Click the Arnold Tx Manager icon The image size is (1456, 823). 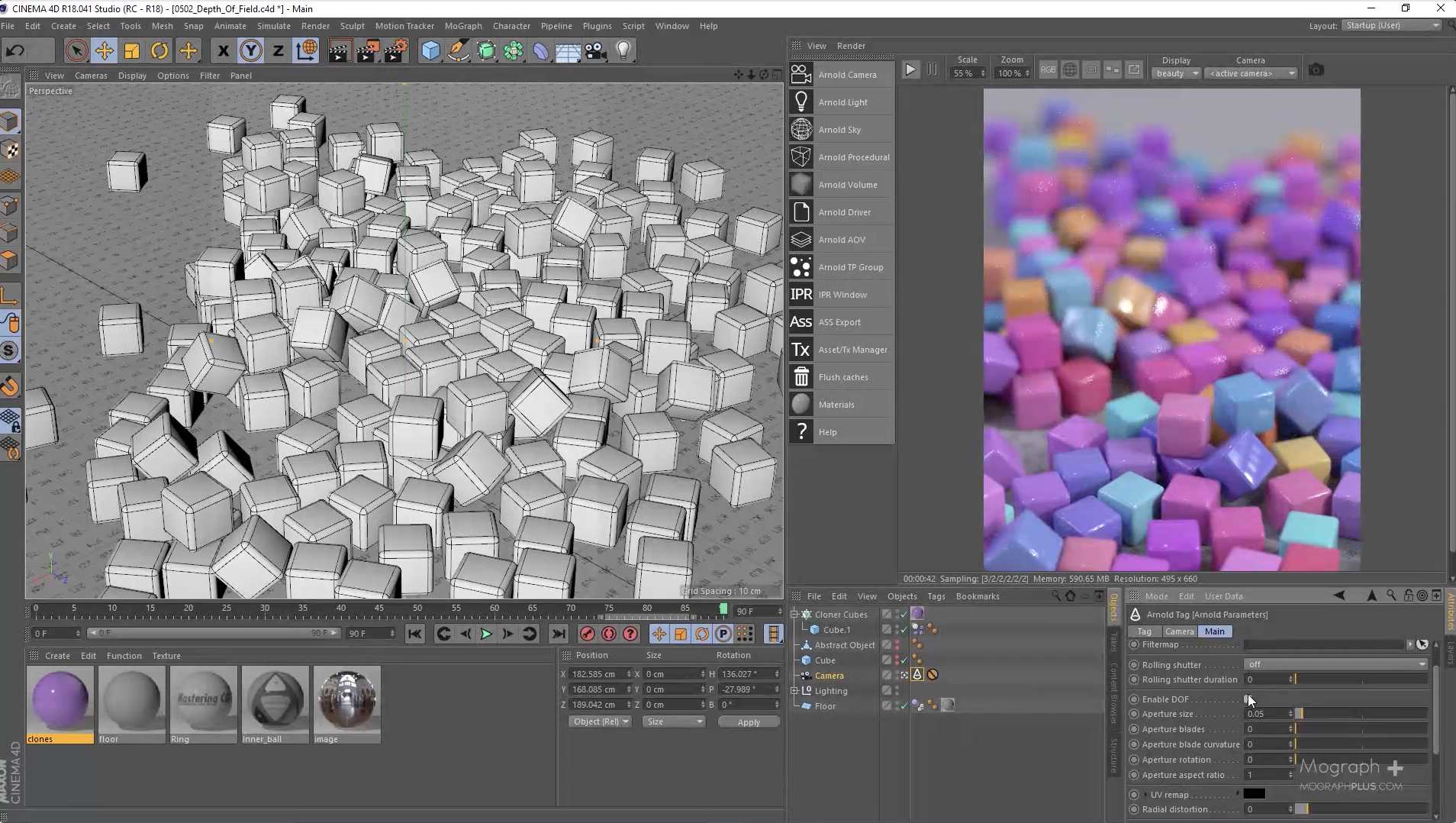(800, 350)
